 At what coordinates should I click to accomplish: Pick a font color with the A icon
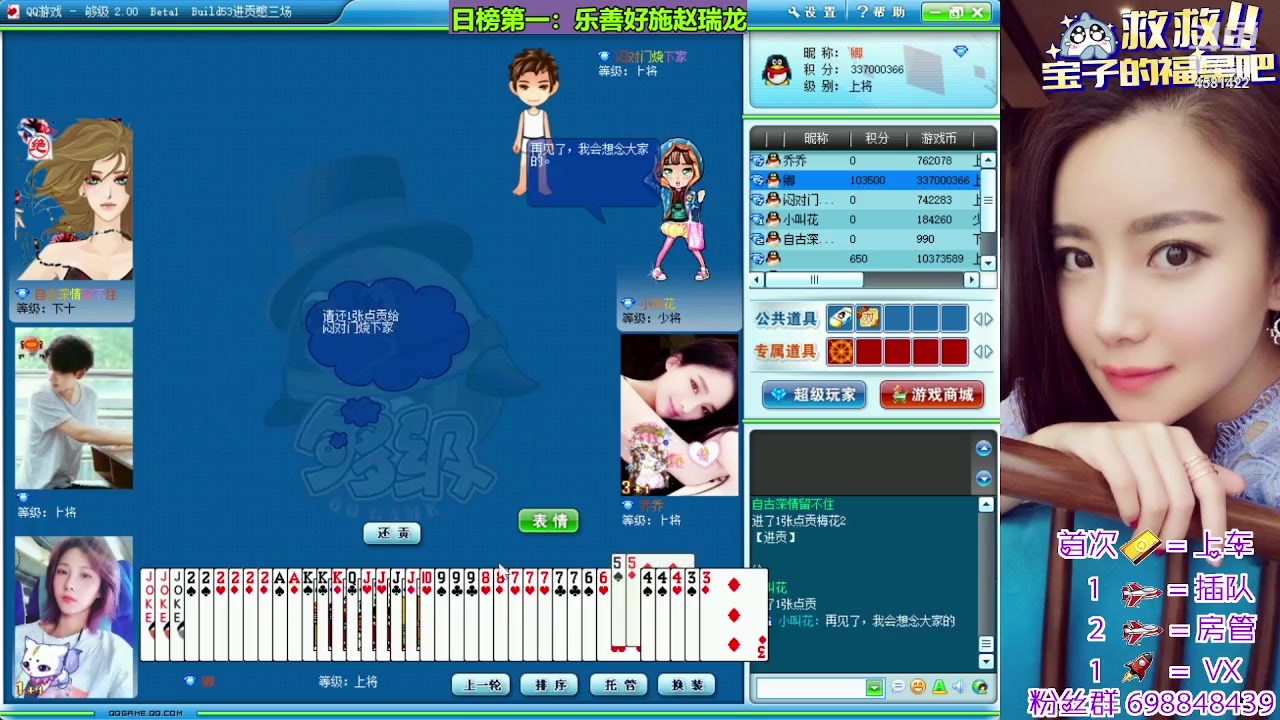(x=940, y=687)
